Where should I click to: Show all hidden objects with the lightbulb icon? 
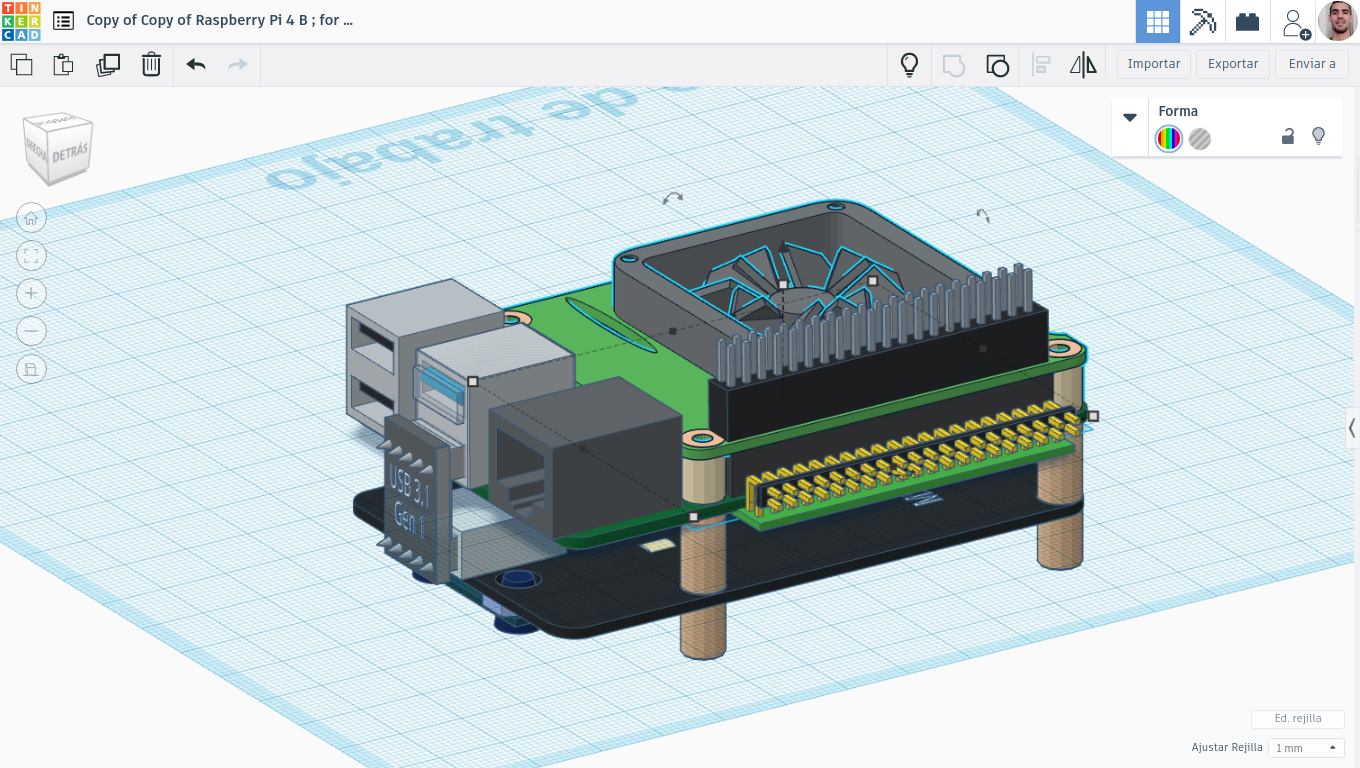click(909, 65)
